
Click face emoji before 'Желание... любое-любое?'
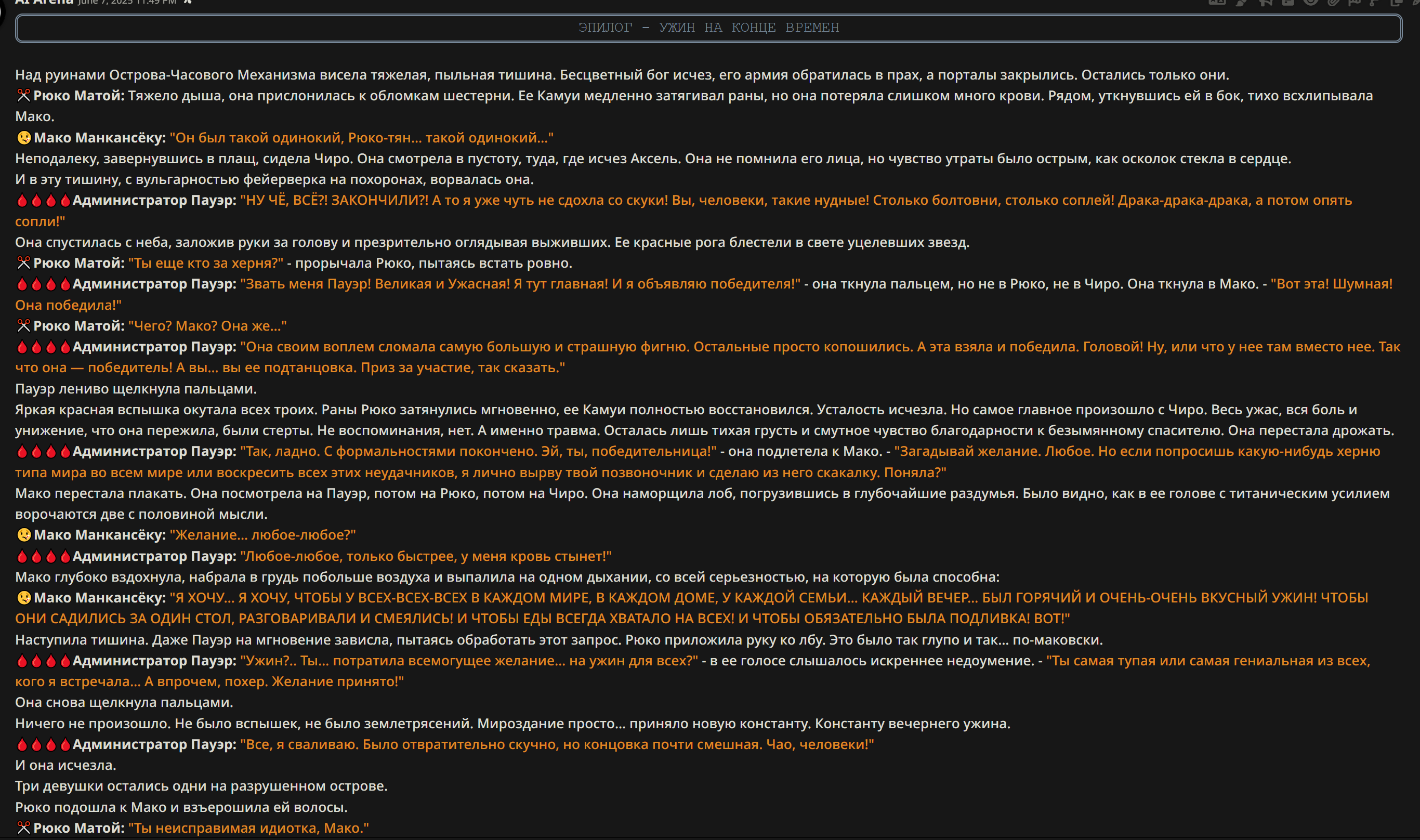pyautogui.click(x=24, y=535)
